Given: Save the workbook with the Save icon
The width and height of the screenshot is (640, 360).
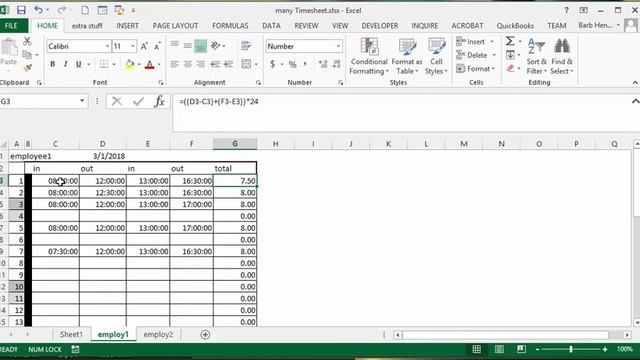Looking at the screenshot, I should click(x=21, y=10).
